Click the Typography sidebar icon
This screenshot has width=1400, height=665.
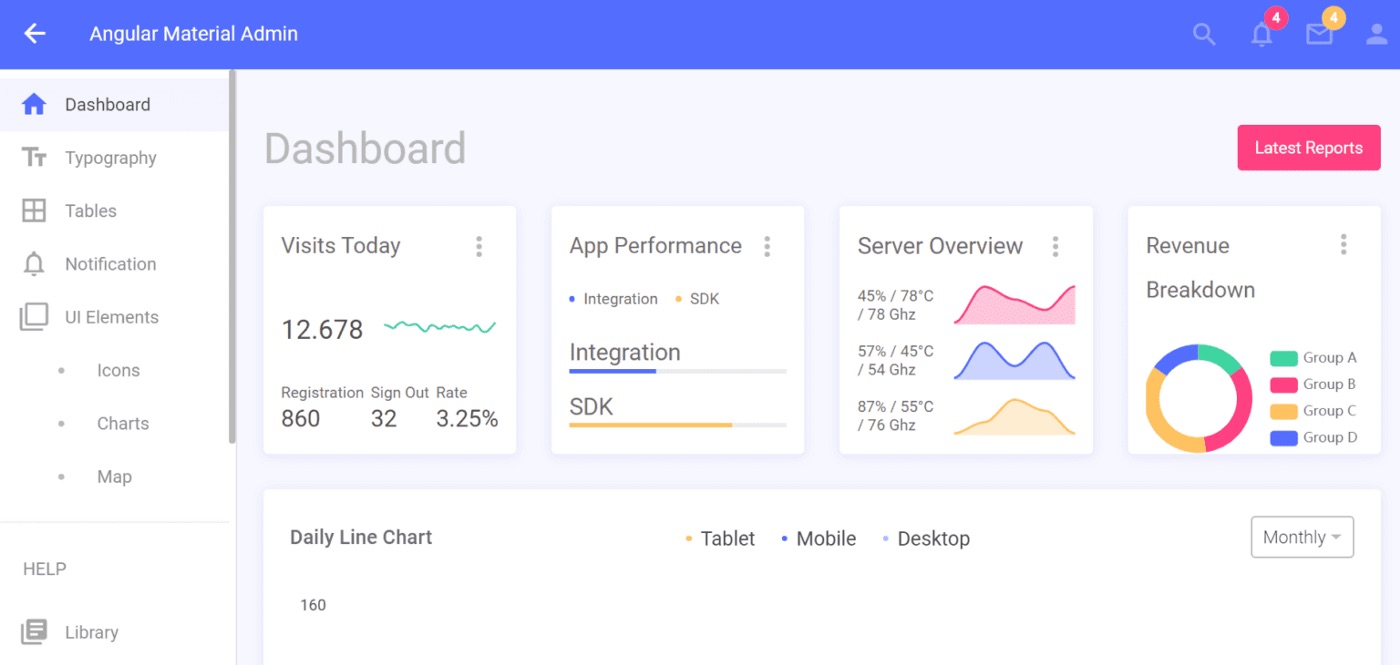point(34,157)
